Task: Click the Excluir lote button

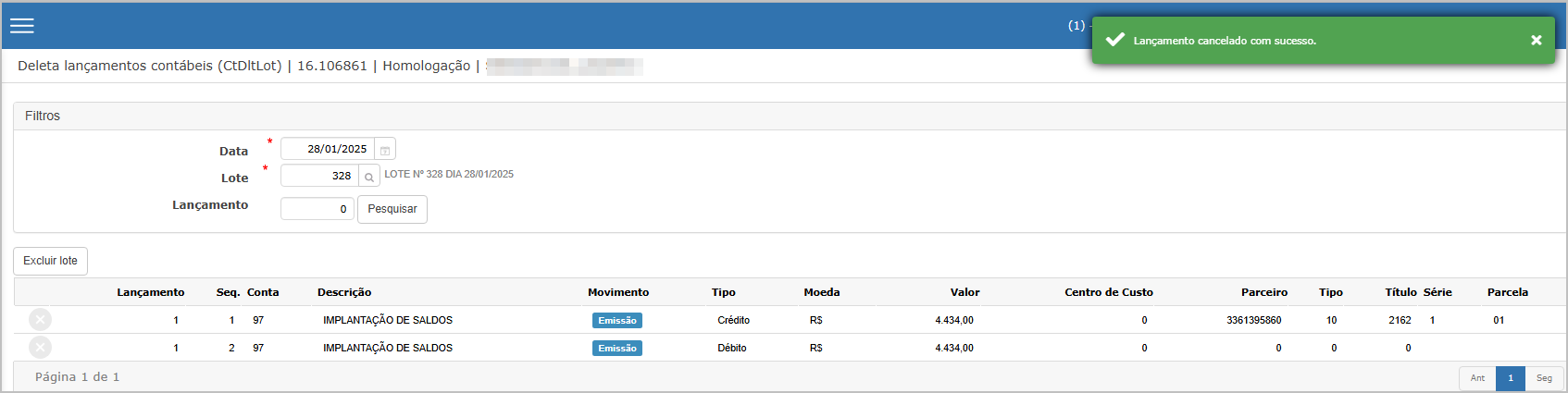Action: click(x=50, y=261)
